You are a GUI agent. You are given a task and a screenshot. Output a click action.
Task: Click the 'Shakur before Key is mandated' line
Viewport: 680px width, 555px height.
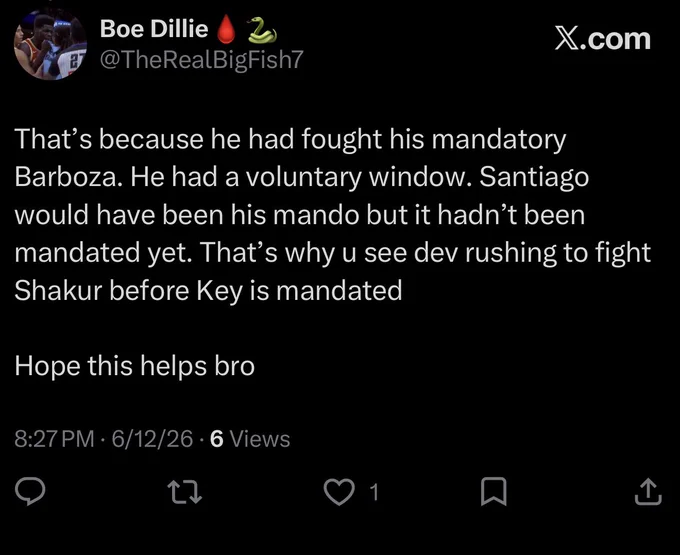click(x=208, y=291)
